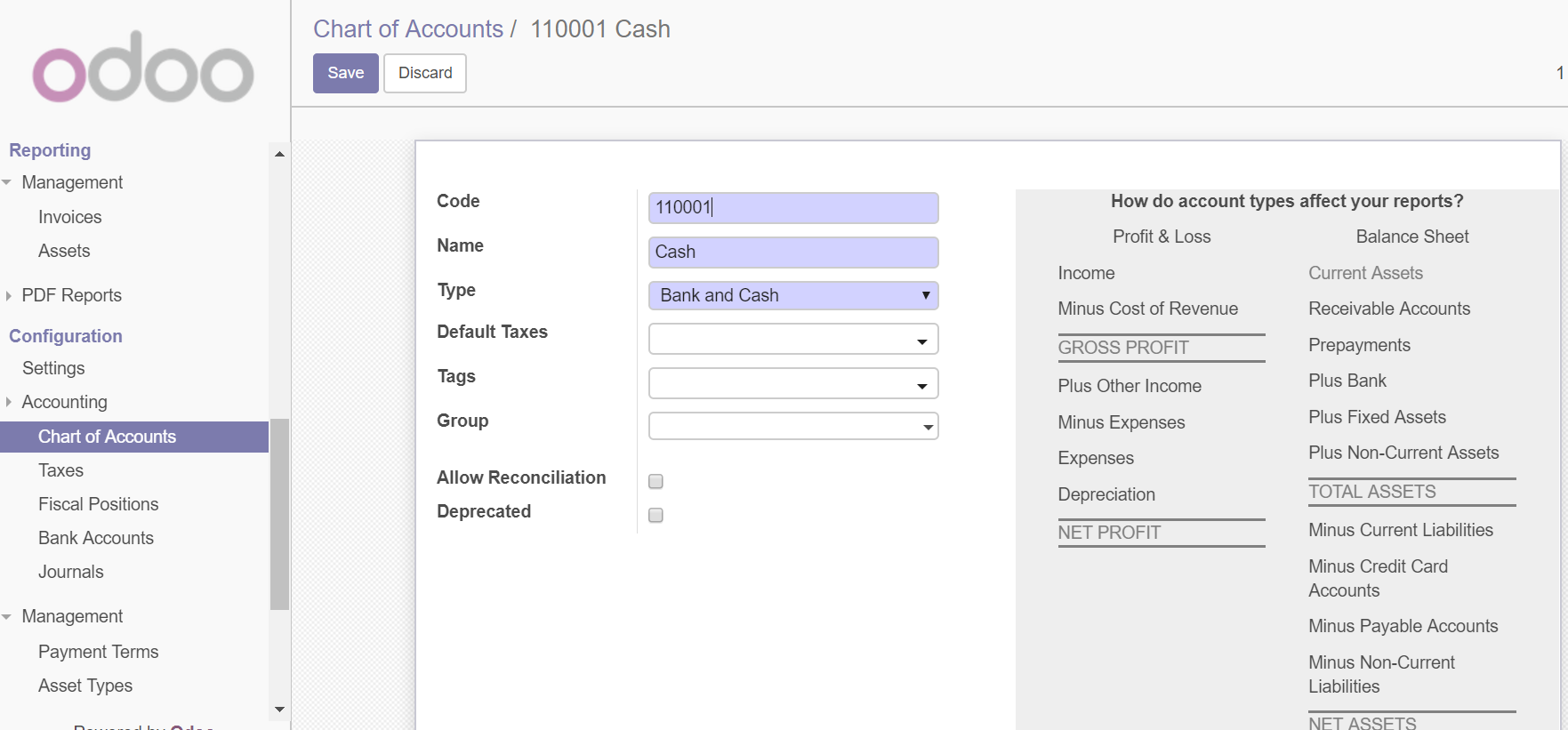
Task: Open Taxes in the sidebar menu
Action: pos(60,470)
